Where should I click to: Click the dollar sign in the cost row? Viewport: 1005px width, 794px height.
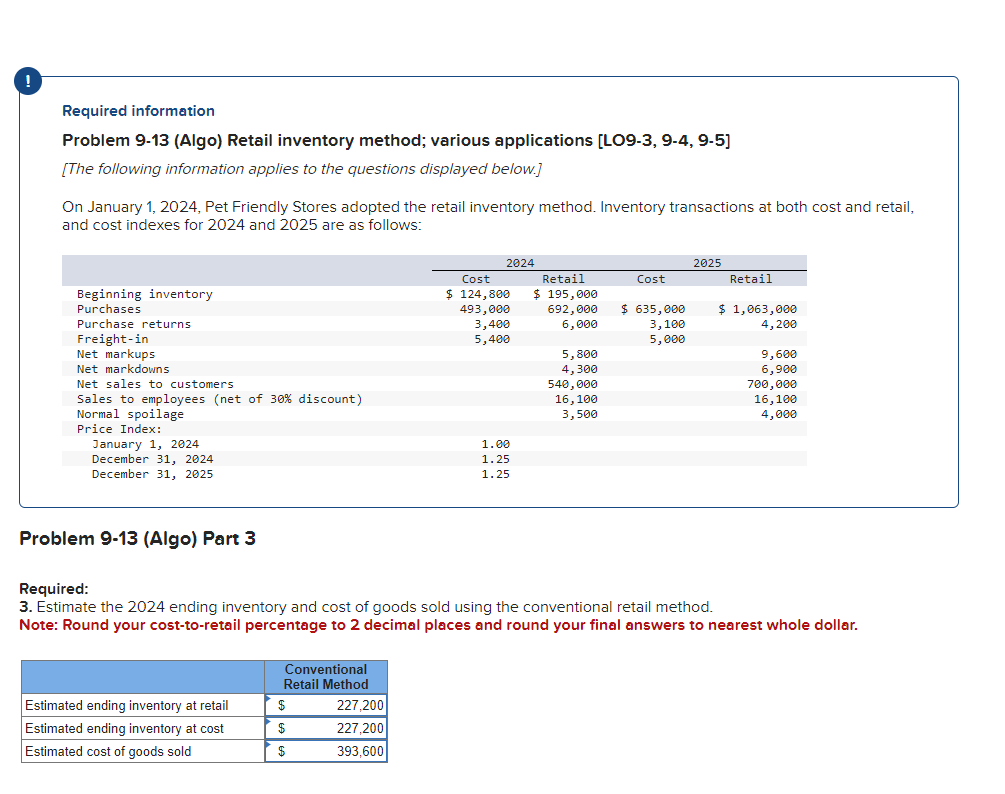pos(280,728)
